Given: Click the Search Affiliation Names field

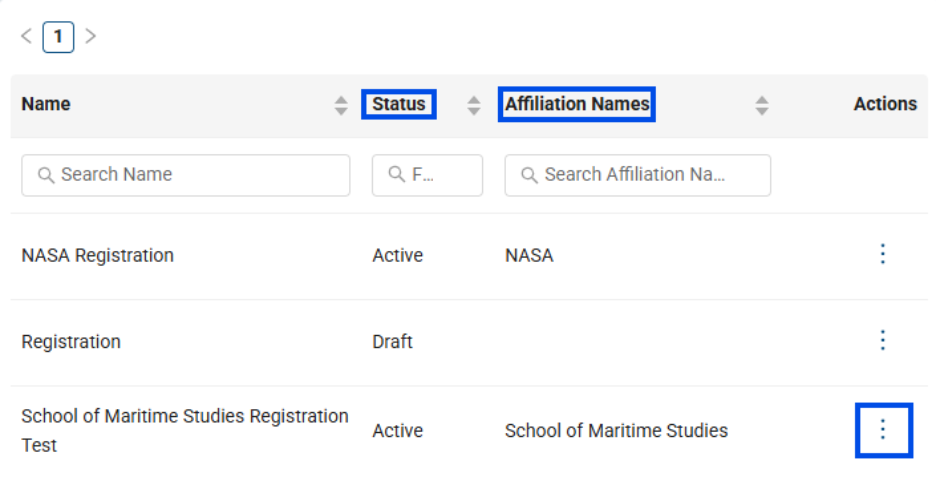Looking at the screenshot, I should [x=638, y=176].
